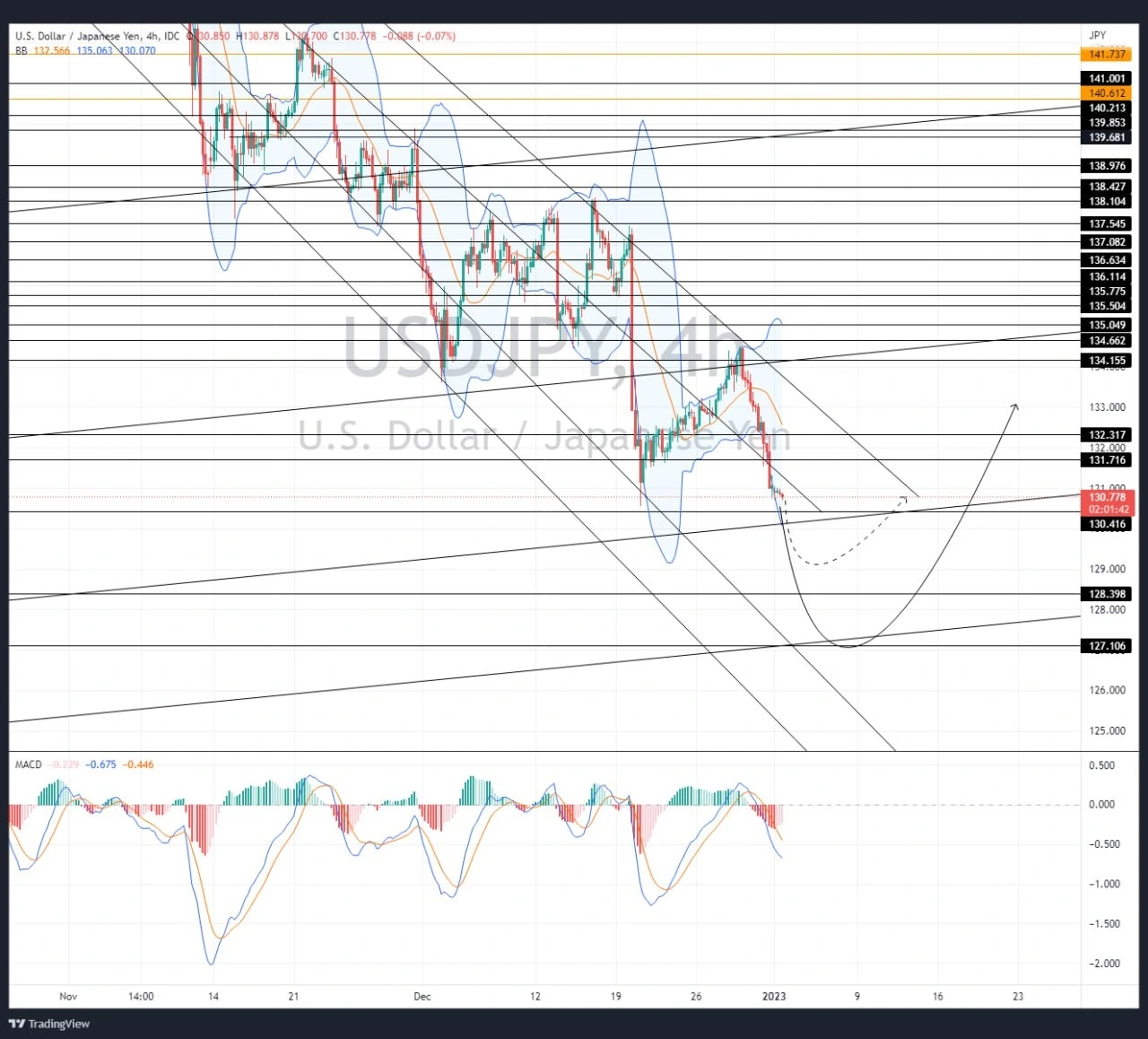Click the MACD value -0.675

[x=101, y=764]
